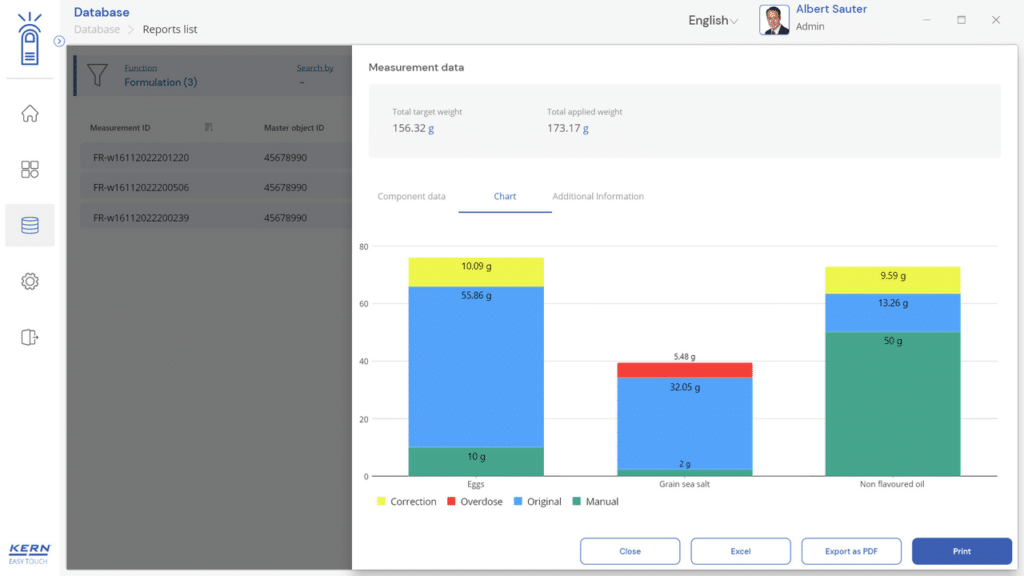The width and height of the screenshot is (1024, 576).
Task: Open the apps grid icon in sidebar
Action: tap(30, 170)
